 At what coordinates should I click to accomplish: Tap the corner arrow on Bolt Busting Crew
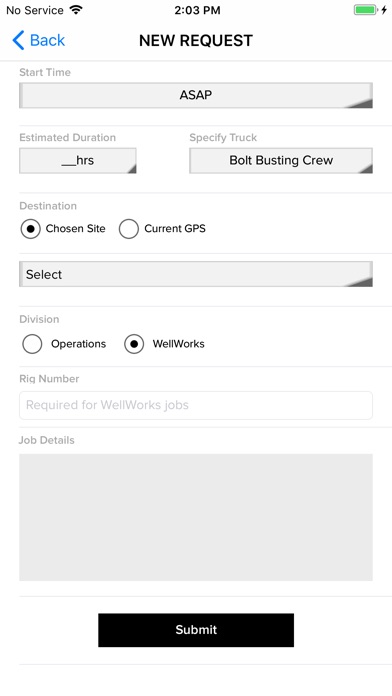pyautogui.click(x=365, y=168)
